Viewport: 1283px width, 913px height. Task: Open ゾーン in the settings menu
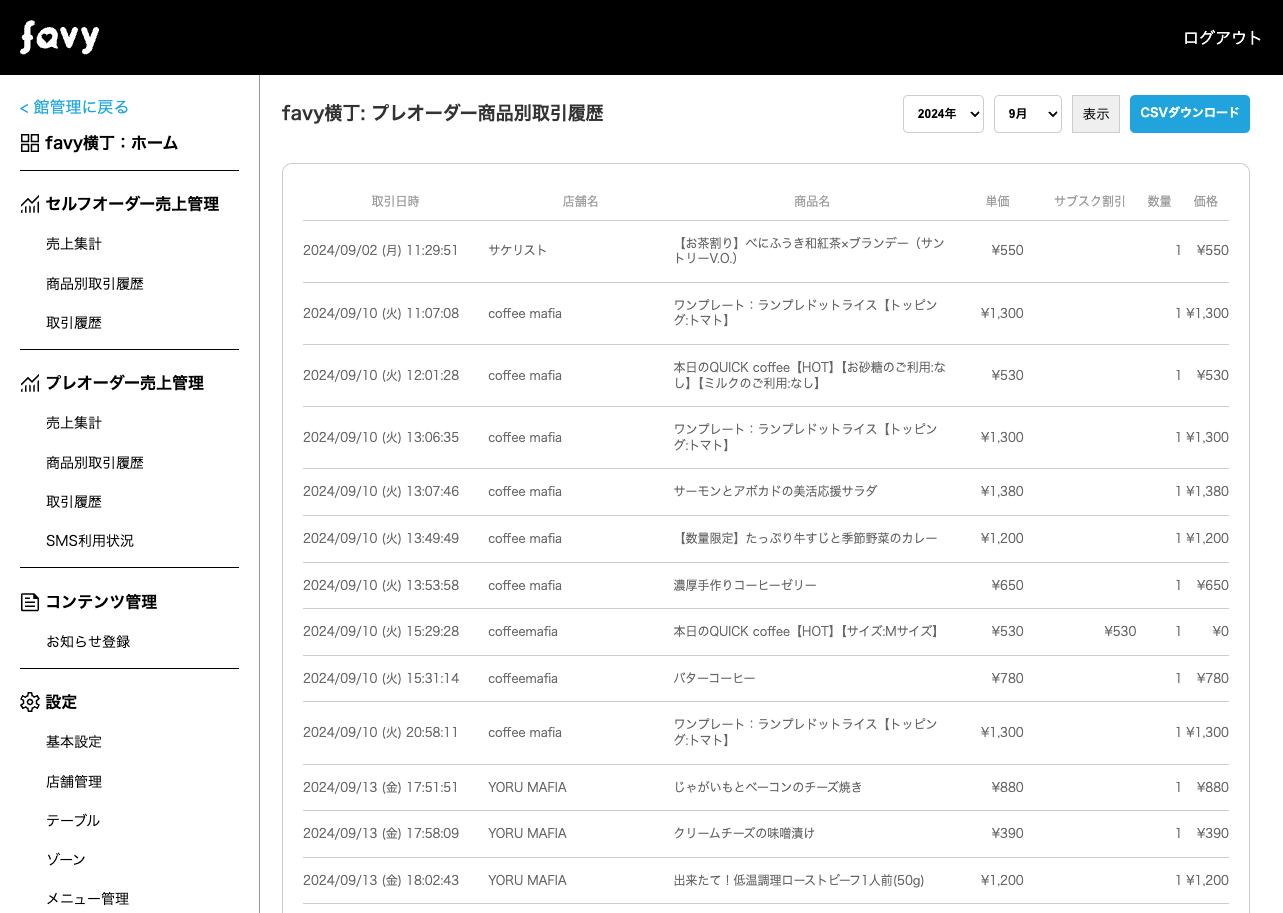pos(66,860)
